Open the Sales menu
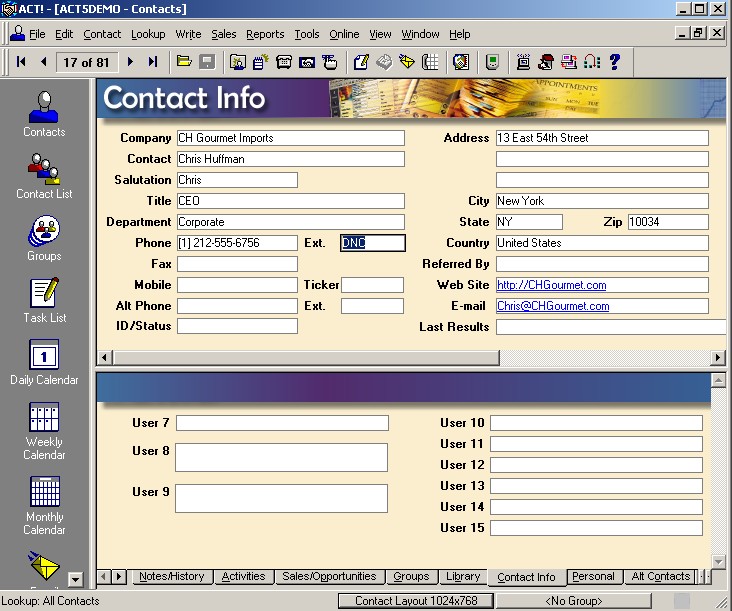The height and width of the screenshot is (611, 732). coord(224,34)
